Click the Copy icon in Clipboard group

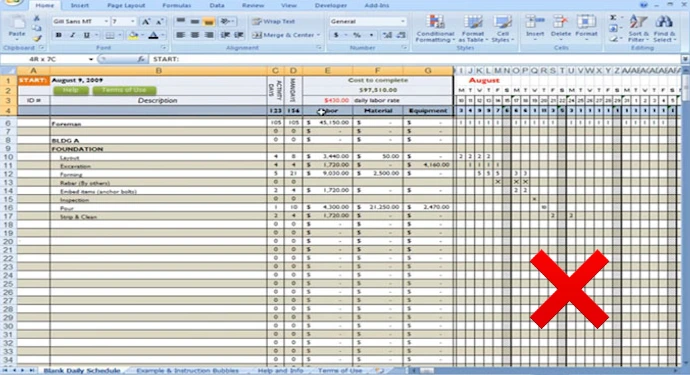click(37, 28)
